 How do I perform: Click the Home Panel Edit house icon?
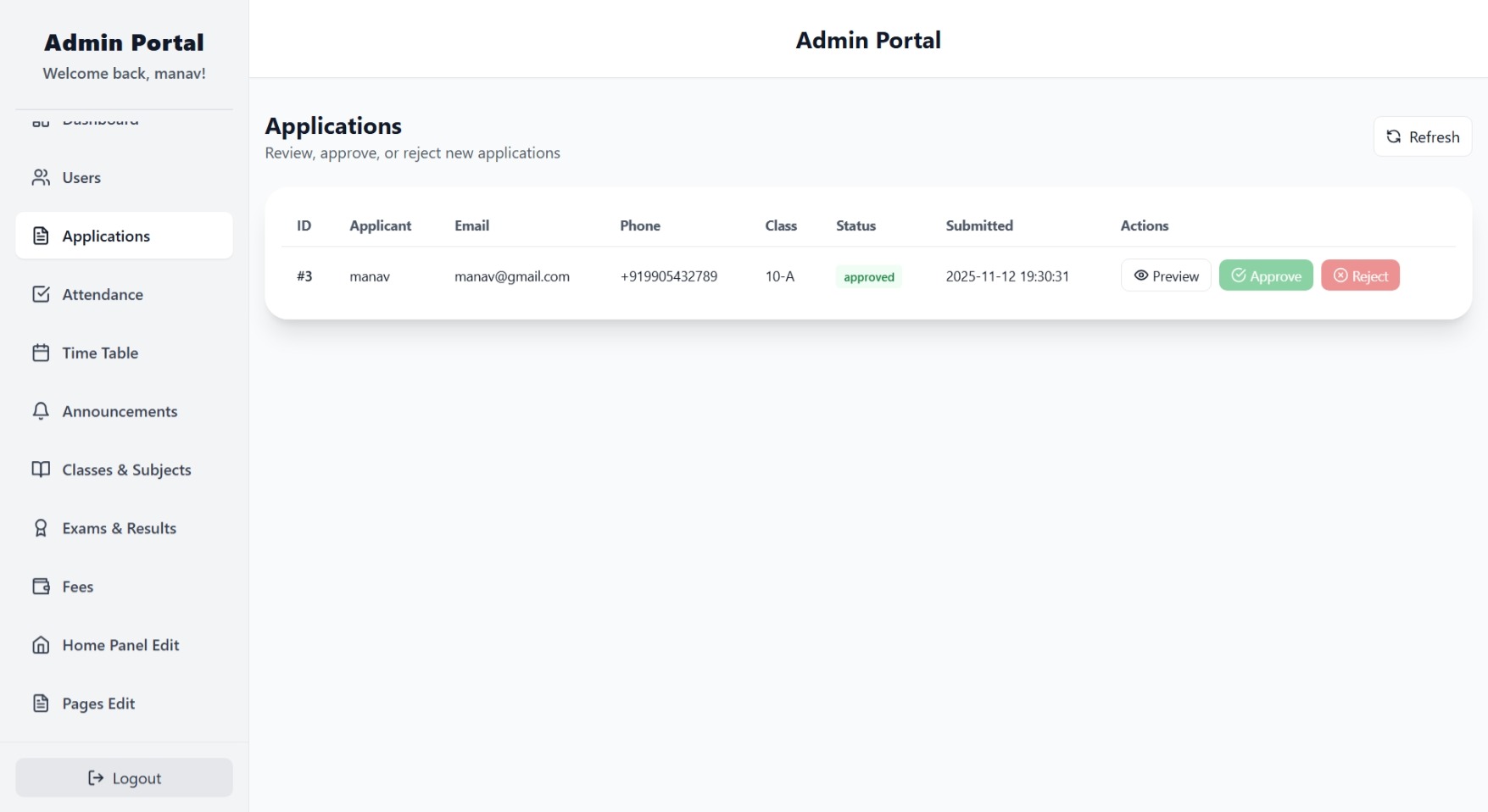[40, 644]
